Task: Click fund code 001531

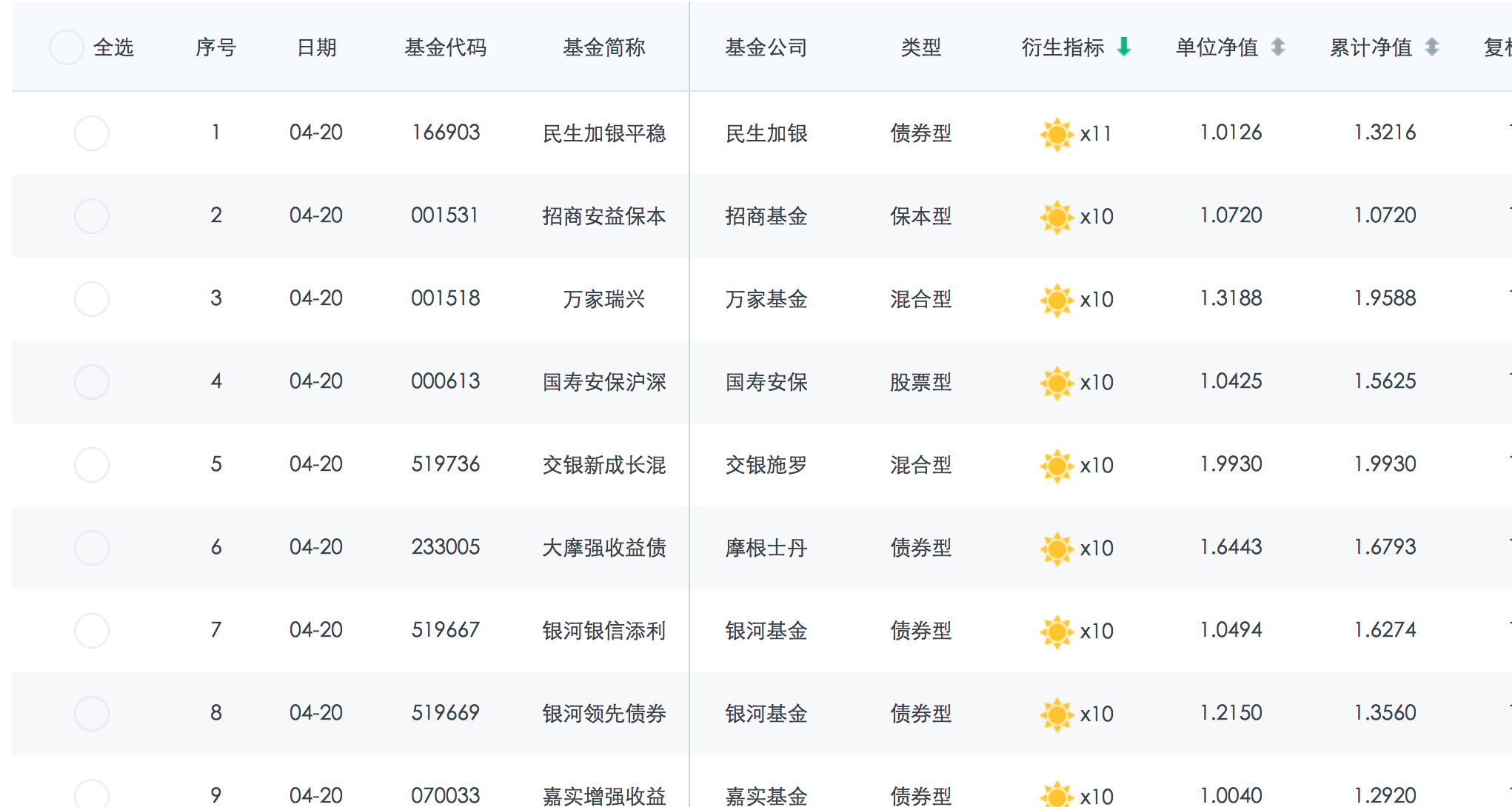Action: coord(446,215)
